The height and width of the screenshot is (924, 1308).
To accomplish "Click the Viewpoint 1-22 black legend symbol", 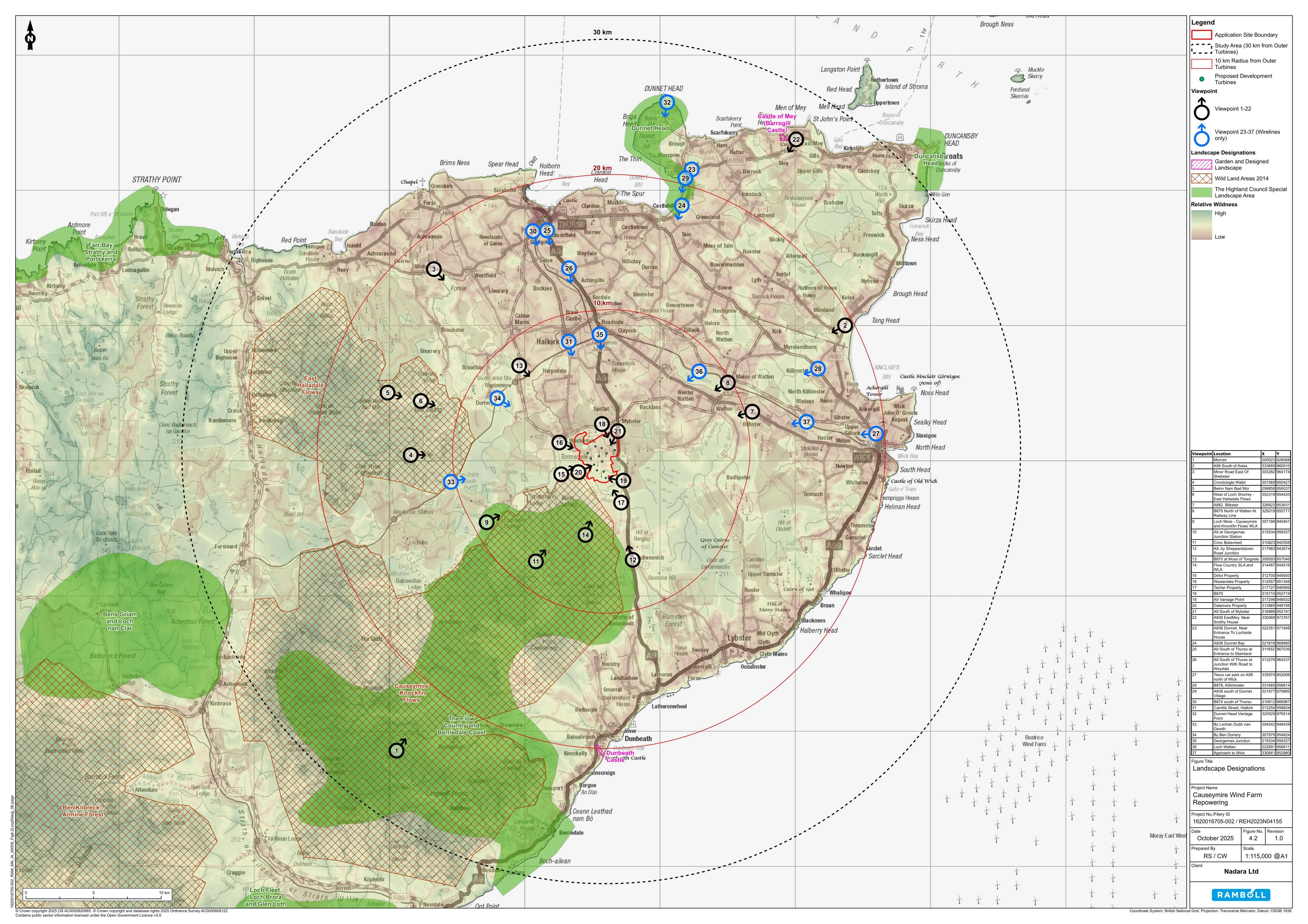I will pos(1201,109).
